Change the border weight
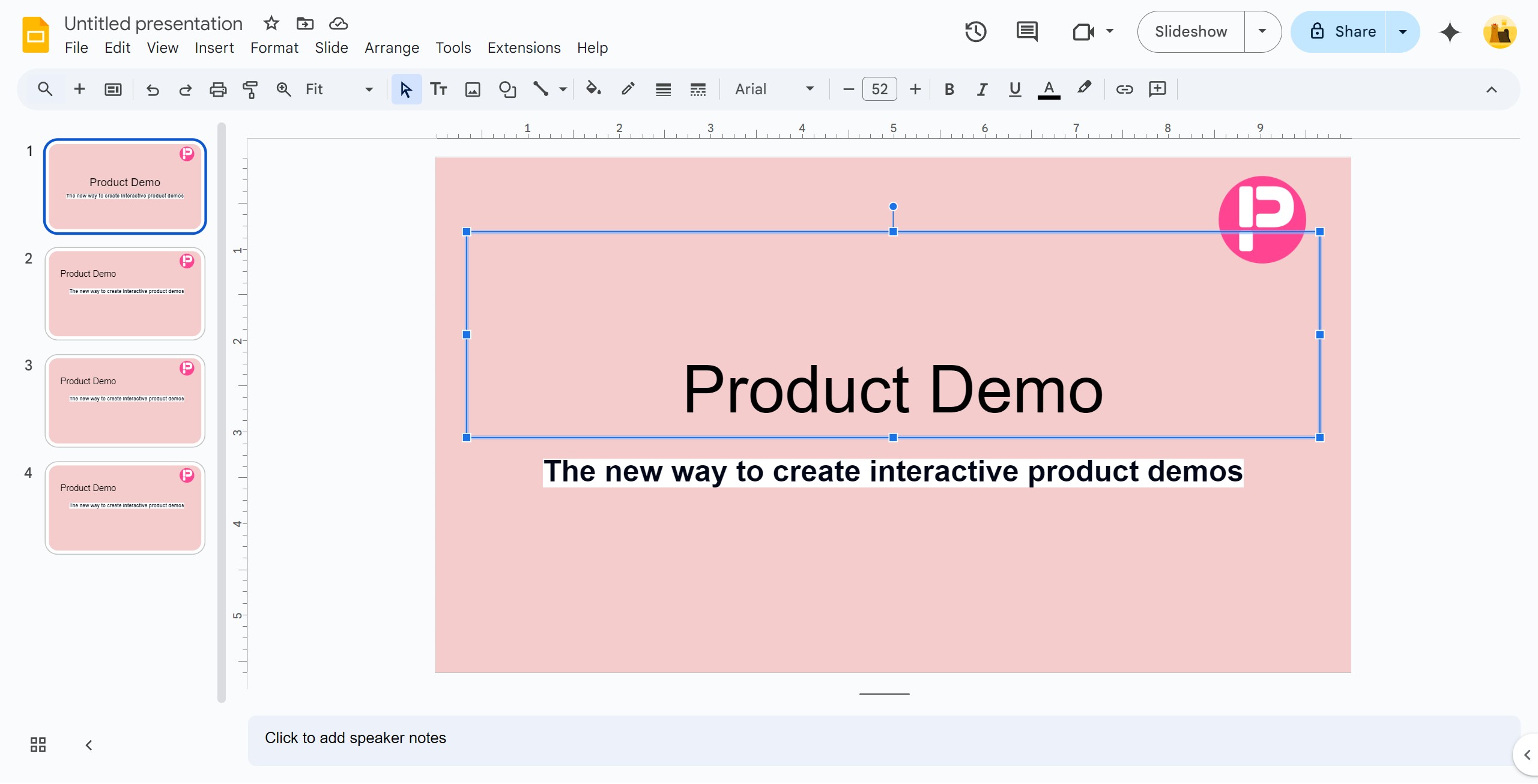The height and width of the screenshot is (784, 1538). (663, 89)
